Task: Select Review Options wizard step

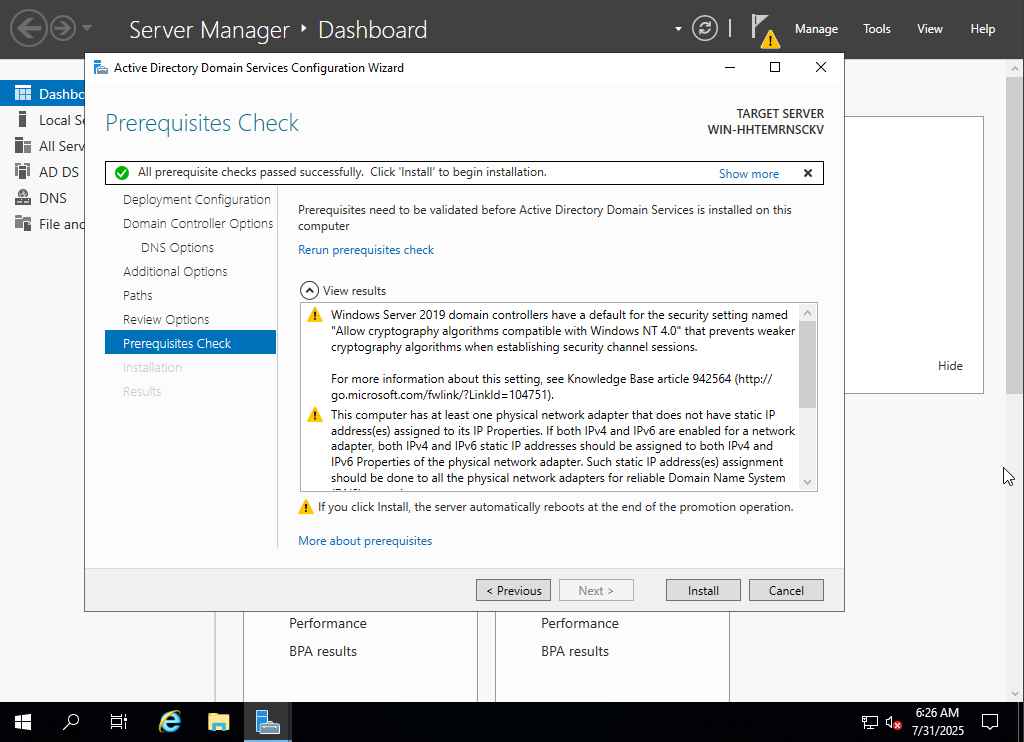Action: click(x=166, y=320)
